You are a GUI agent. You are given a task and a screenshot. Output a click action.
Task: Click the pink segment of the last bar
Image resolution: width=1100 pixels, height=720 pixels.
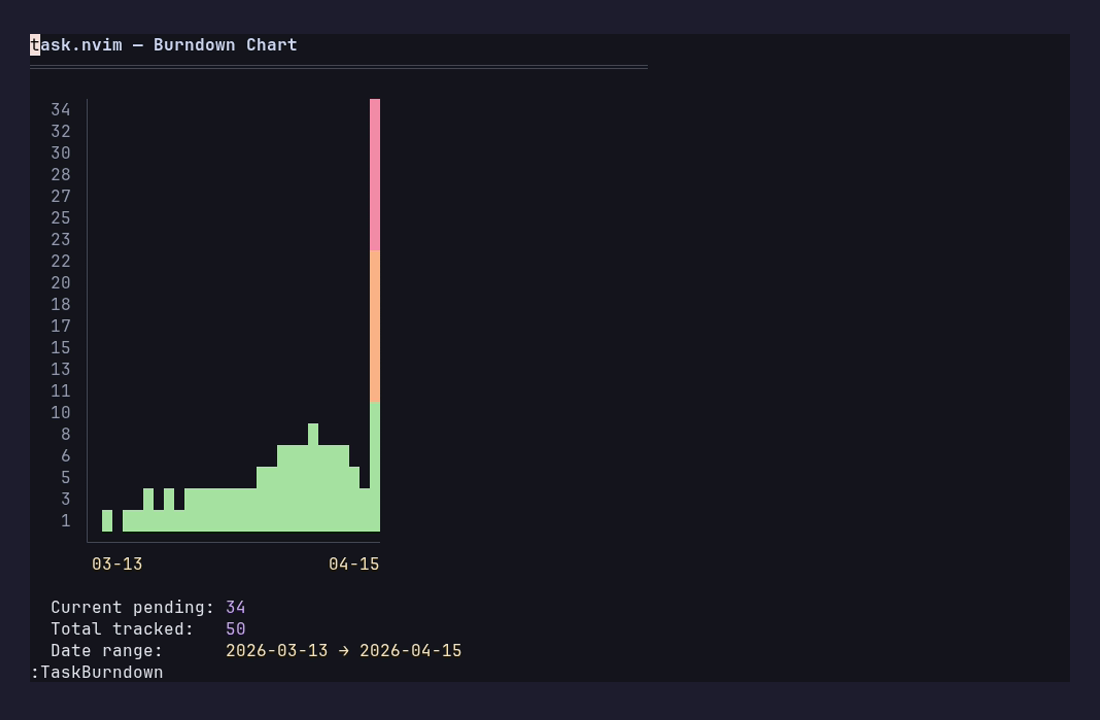coord(375,175)
